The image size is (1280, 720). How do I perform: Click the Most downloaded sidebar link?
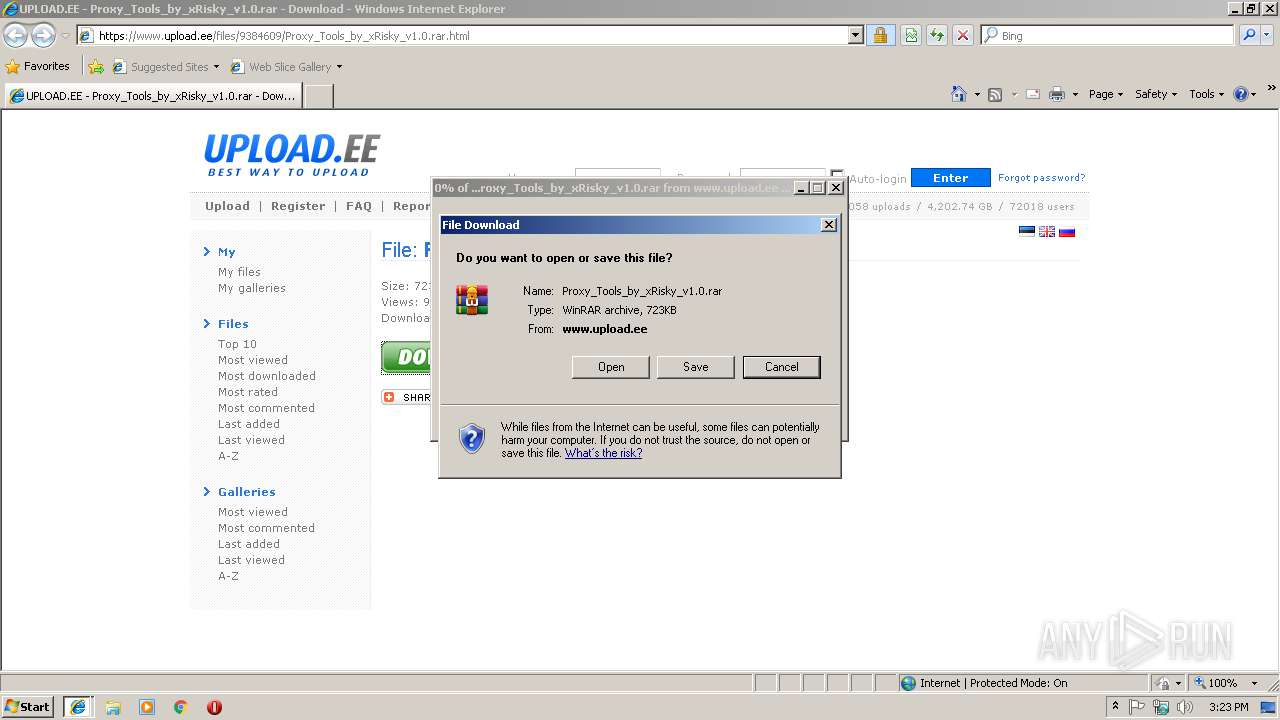(x=267, y=376)
